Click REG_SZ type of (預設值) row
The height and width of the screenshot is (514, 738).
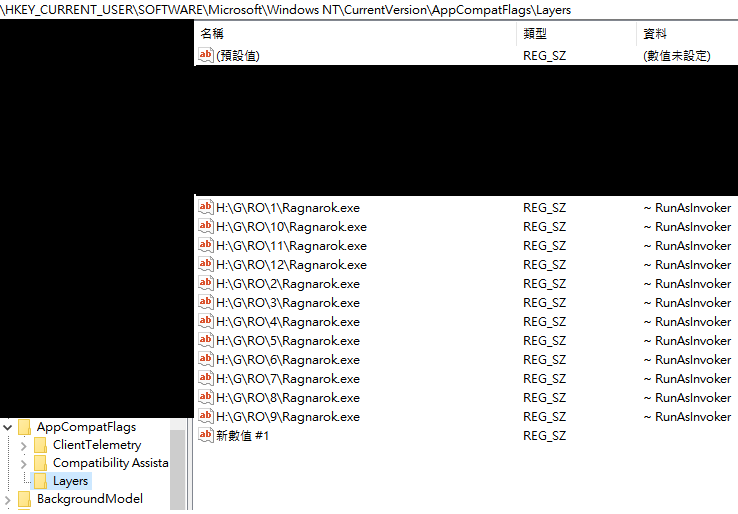tap(545, 56)
